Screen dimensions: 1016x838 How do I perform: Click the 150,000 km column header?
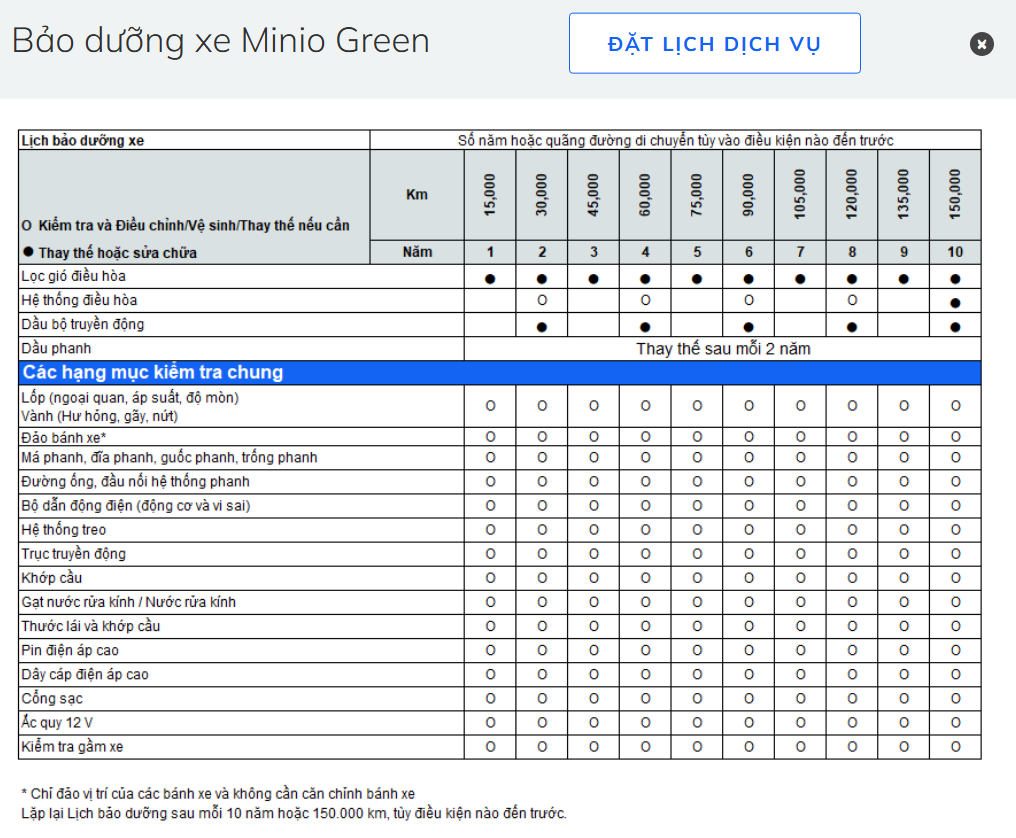click(955, 196)
